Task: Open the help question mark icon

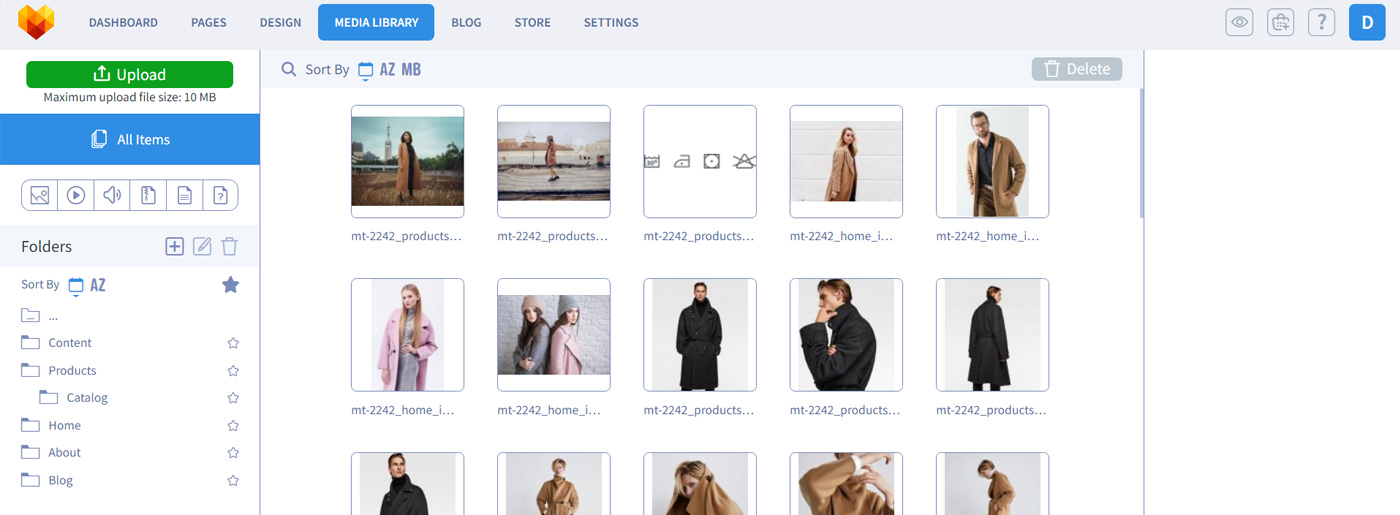Action: pyautogui.click(x=1321, y=22)
